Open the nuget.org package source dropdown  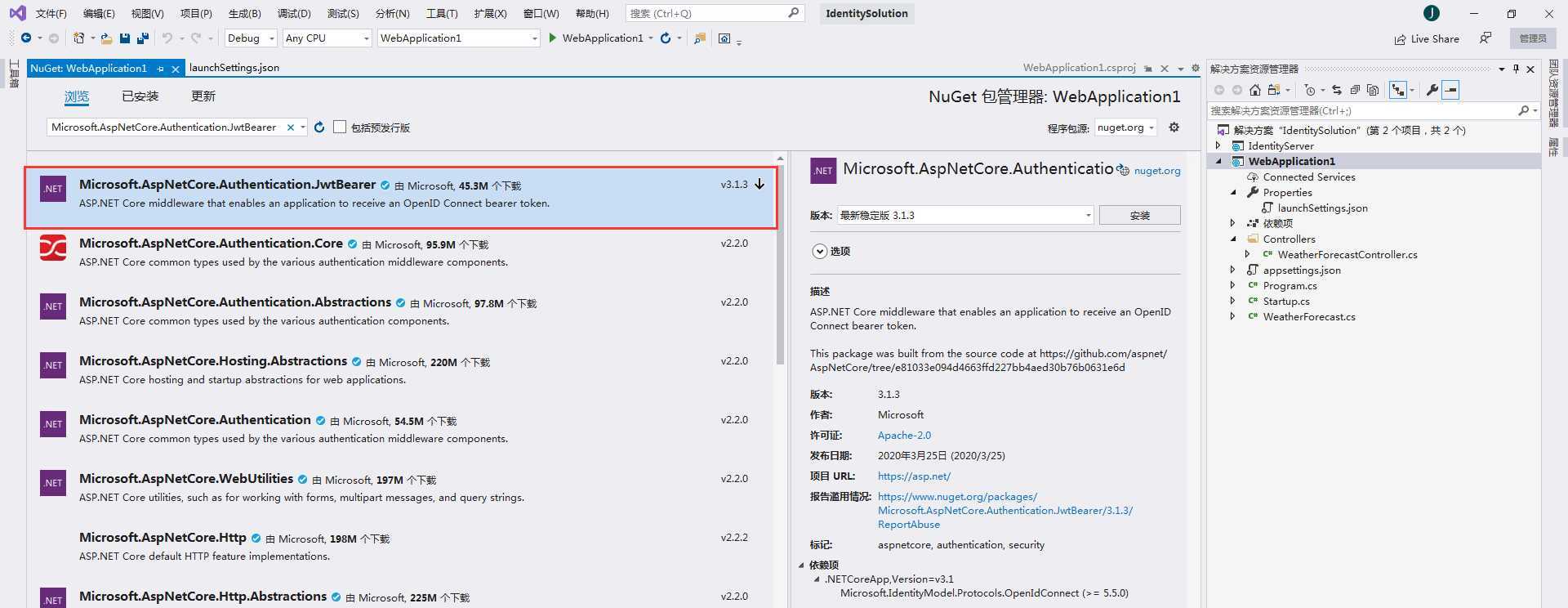click(1125, 127)
